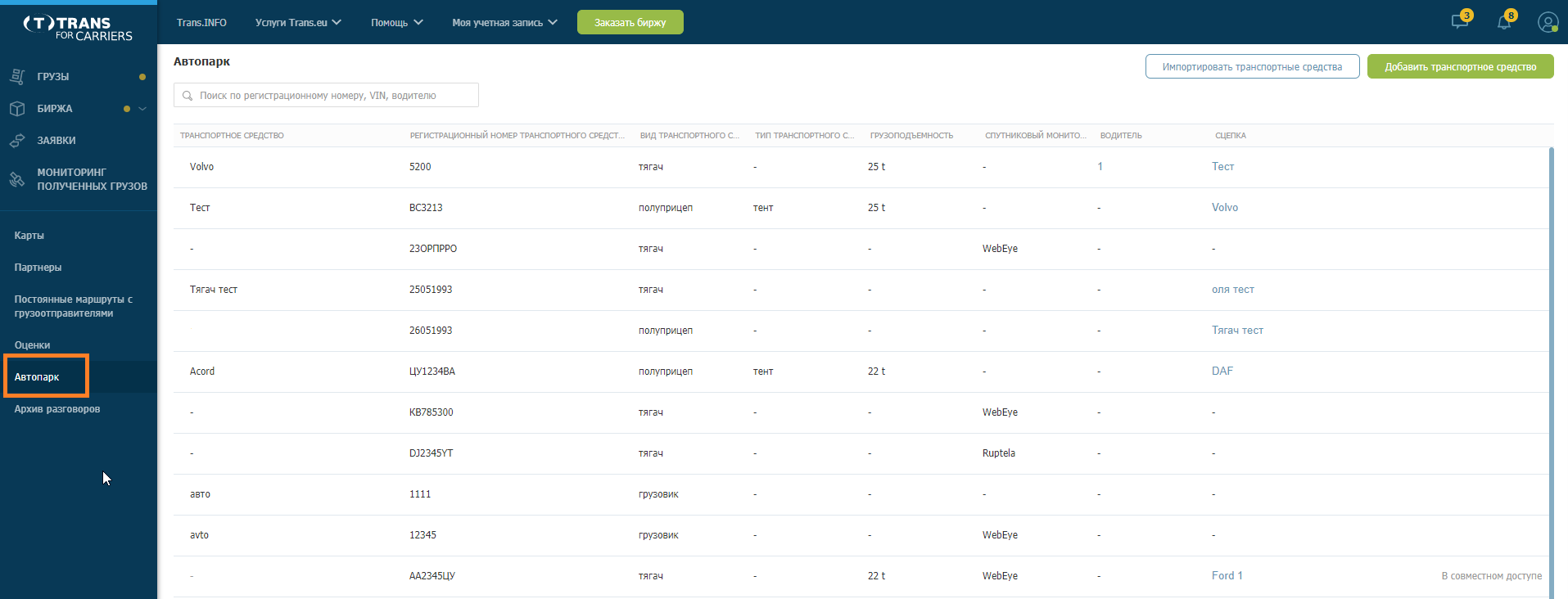The height and width of the screenshot is (599, 1568).
Task: Click the Заказать биржу button
Action: (630, 22)
